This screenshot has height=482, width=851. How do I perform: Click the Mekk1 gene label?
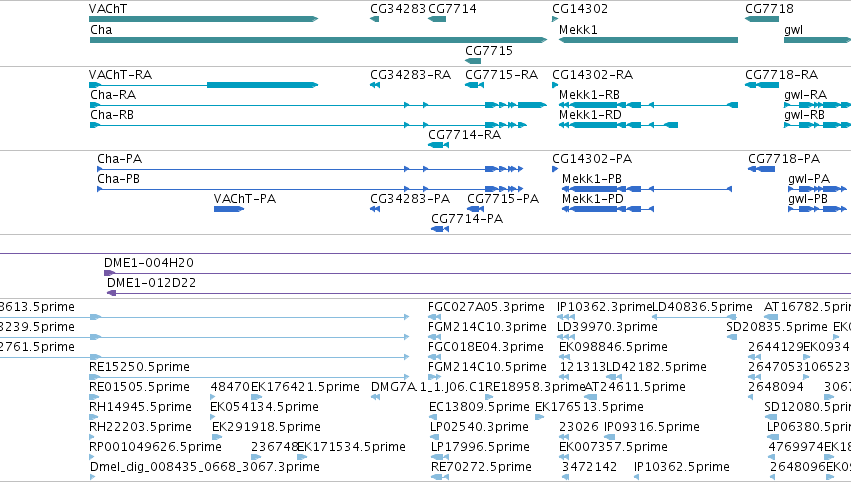coord(578,30)
